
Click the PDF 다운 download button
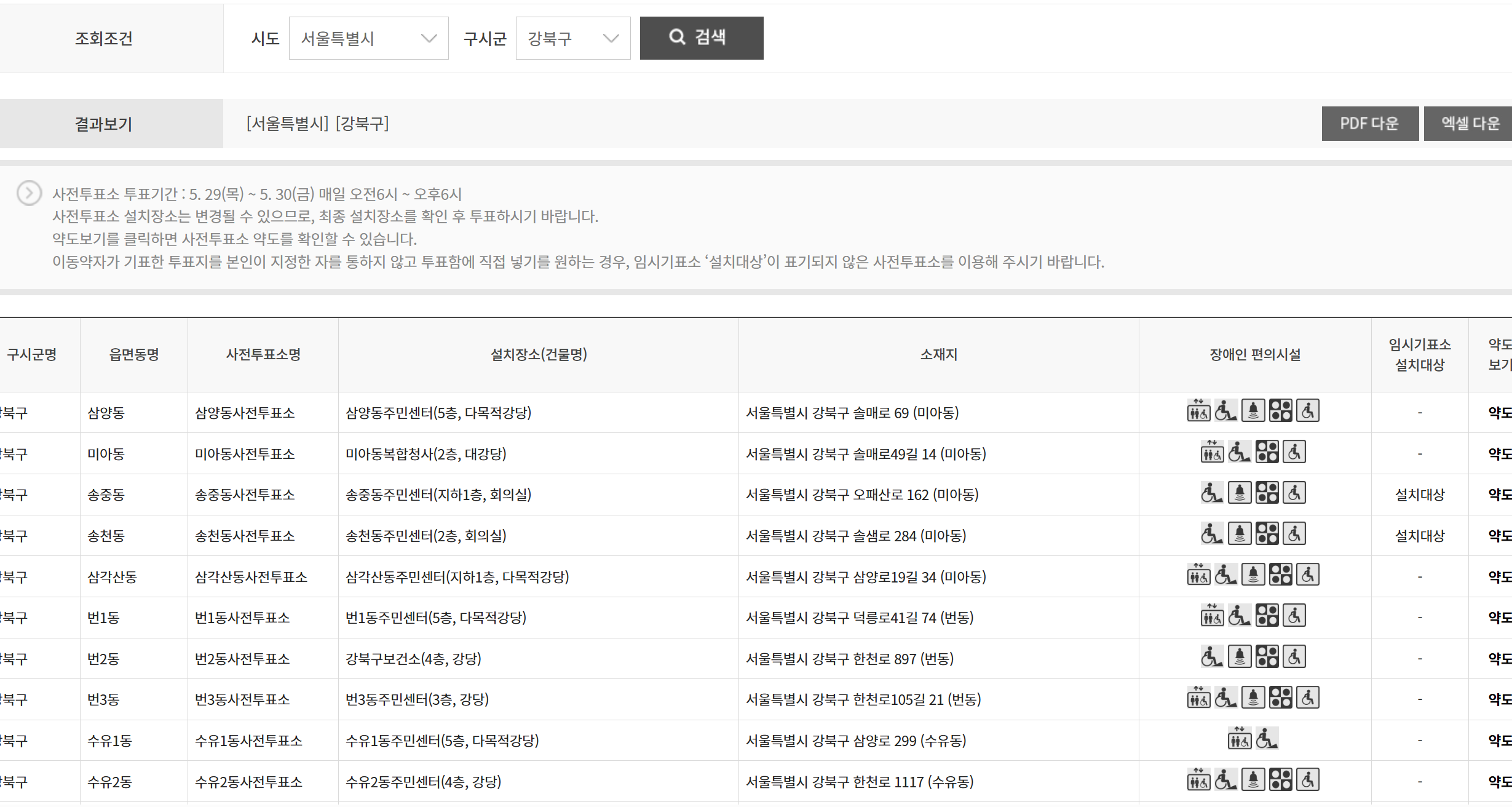pos(1370,123)
